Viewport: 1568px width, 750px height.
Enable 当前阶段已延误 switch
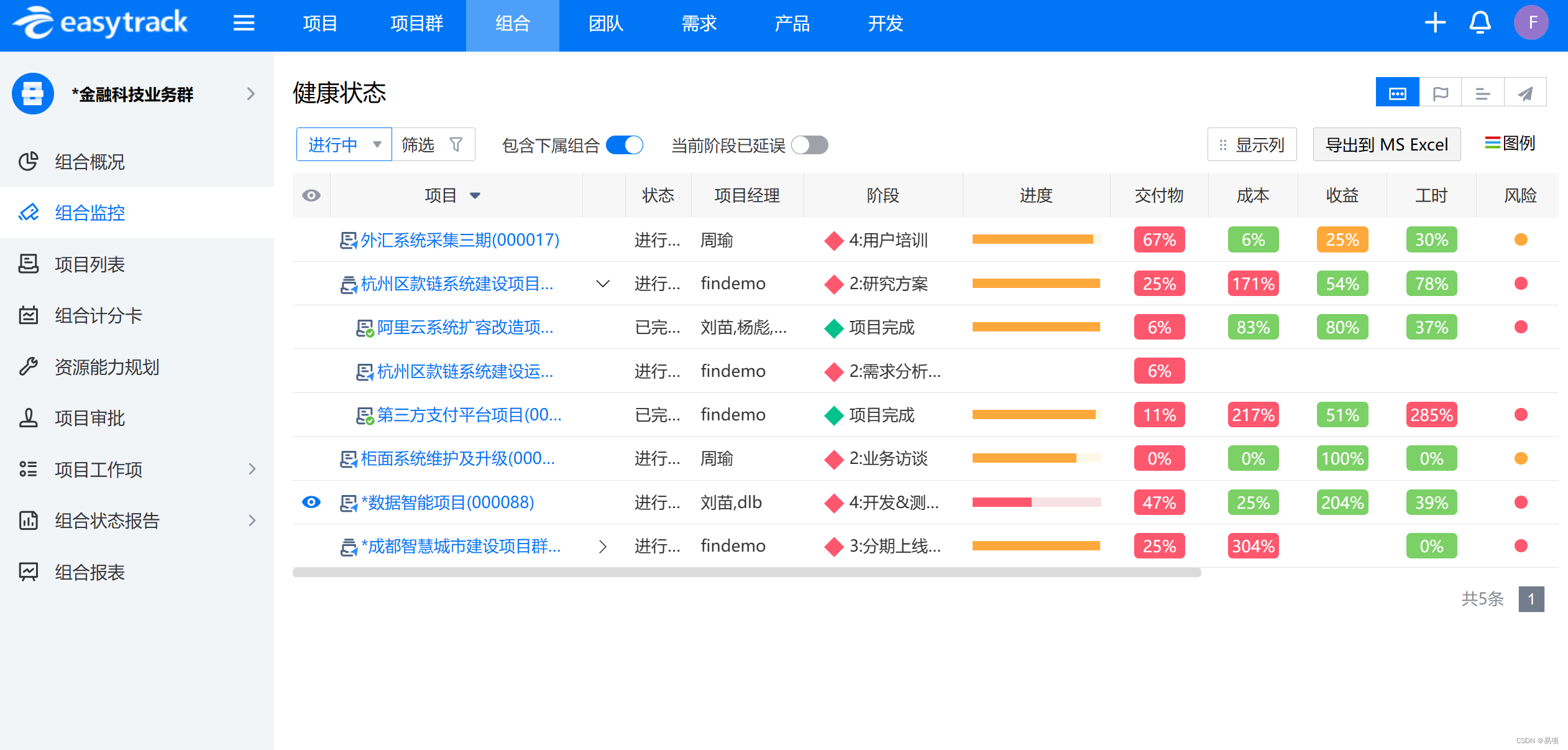pos(810,145)
